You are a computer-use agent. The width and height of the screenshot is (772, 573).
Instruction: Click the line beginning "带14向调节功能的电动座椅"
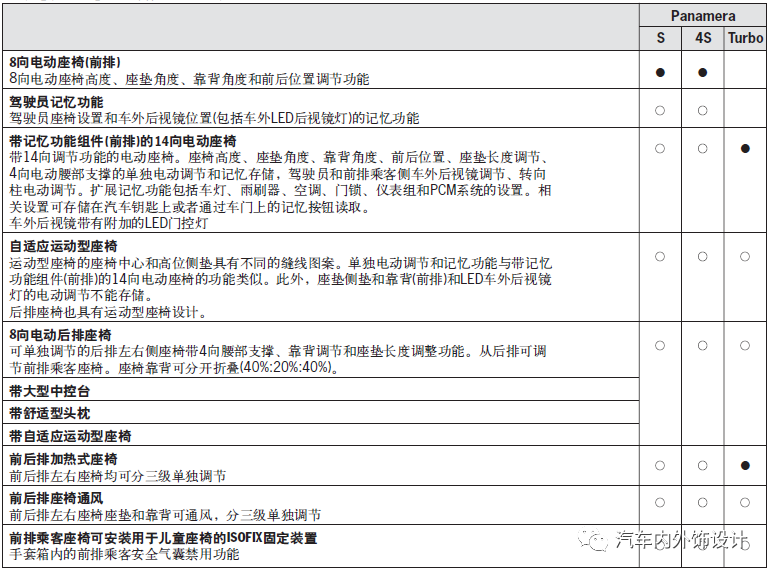pyautogui.click(x=278, y=158)
